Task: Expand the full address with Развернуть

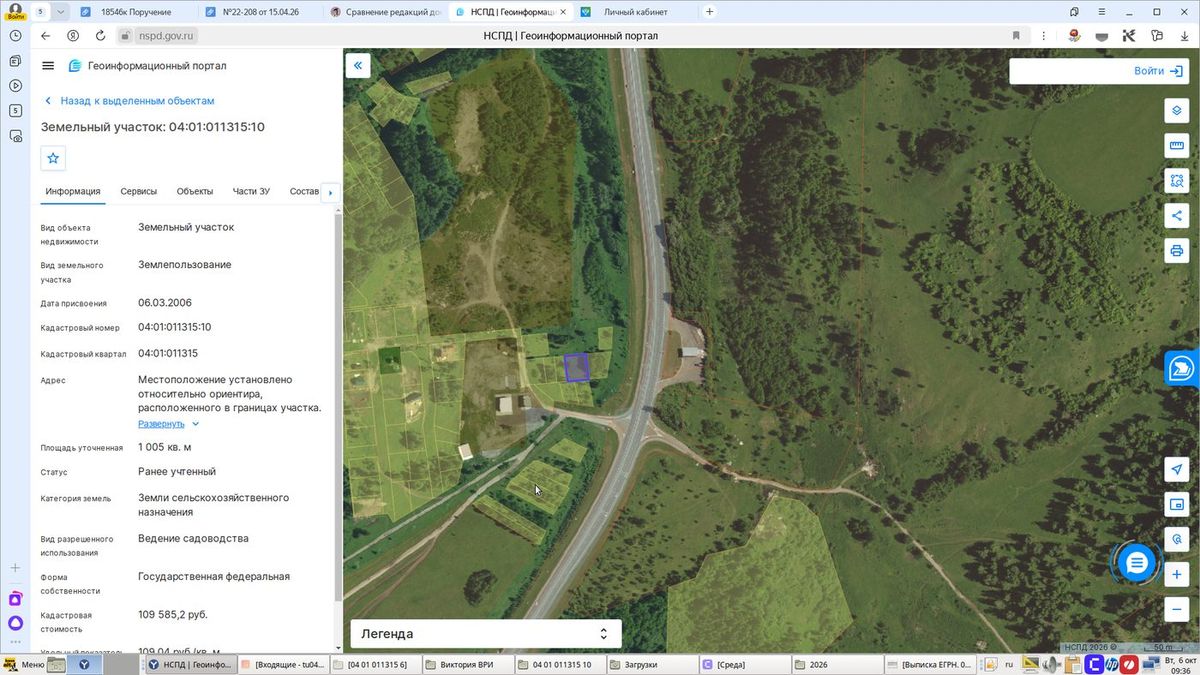Action: click(167, 424)
